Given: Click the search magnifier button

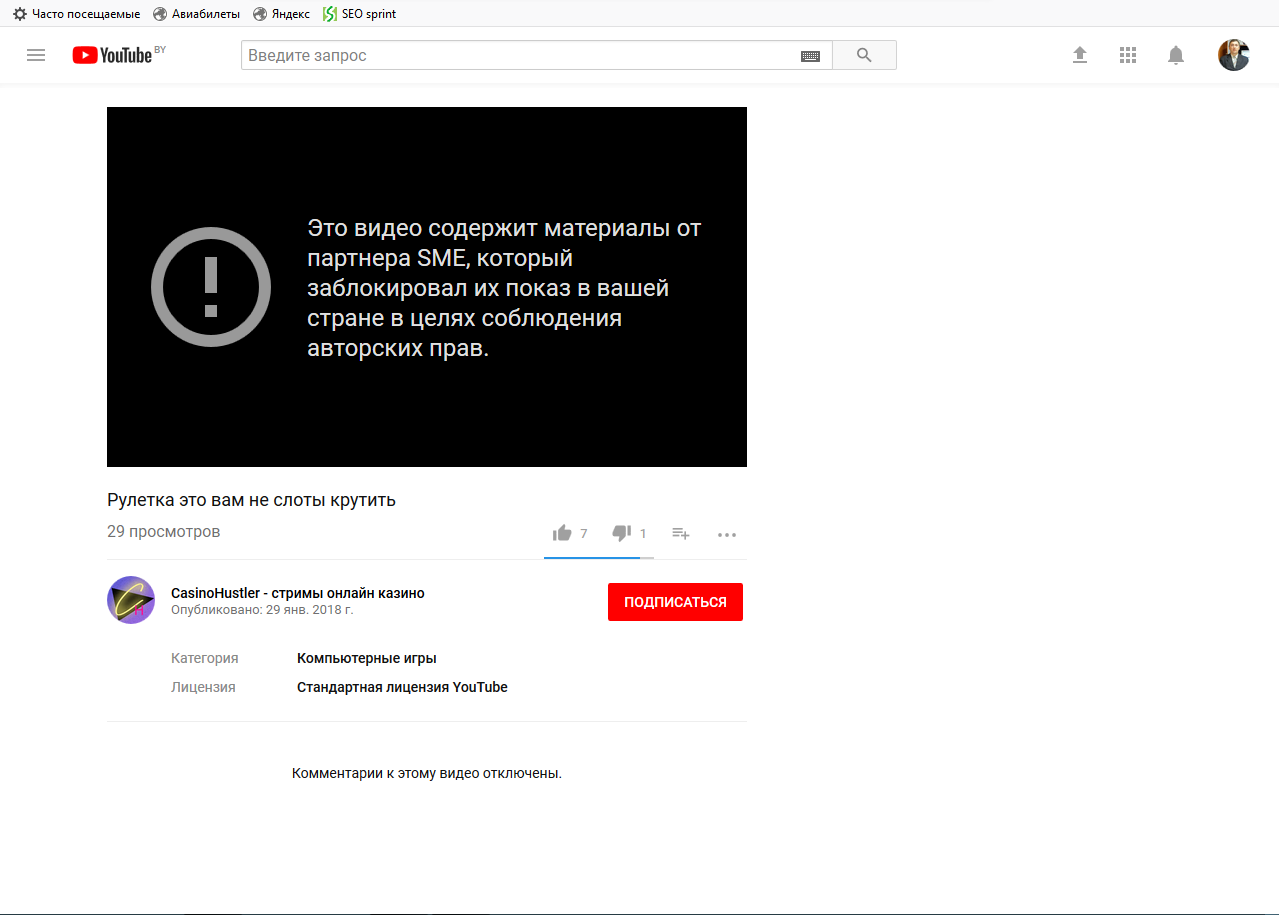Looking at the screenshot, I should coord(864,55).
